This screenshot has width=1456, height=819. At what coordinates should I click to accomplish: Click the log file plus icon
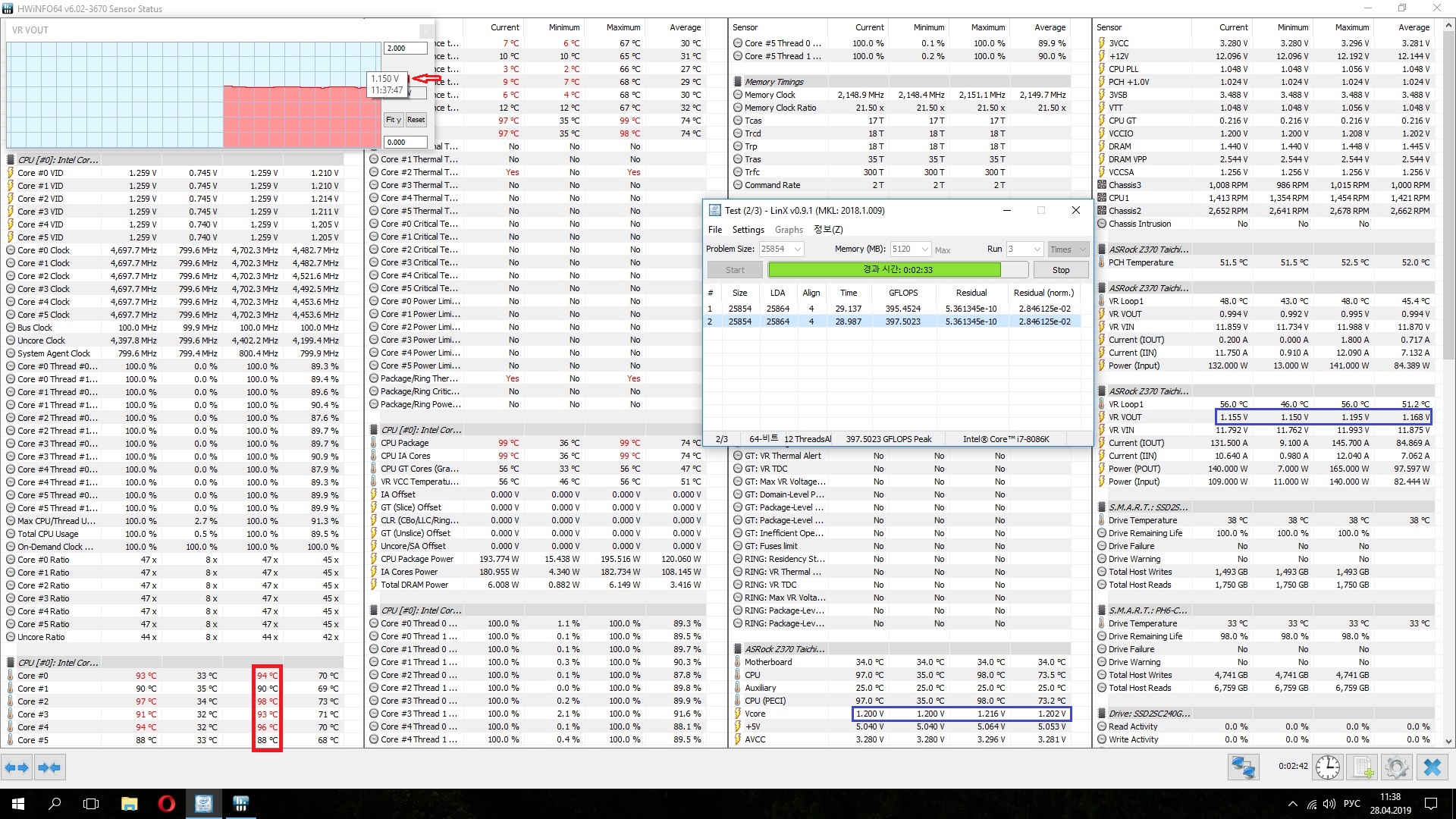[1363, 767]
